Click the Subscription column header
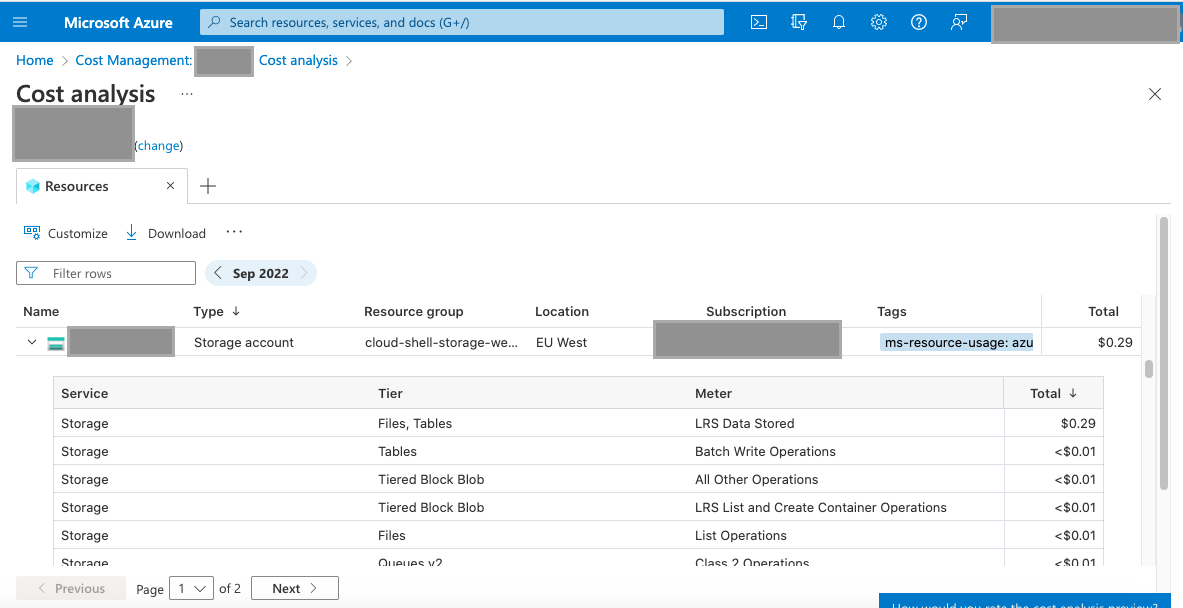1183x608 pixels. [x=746, y=312]
